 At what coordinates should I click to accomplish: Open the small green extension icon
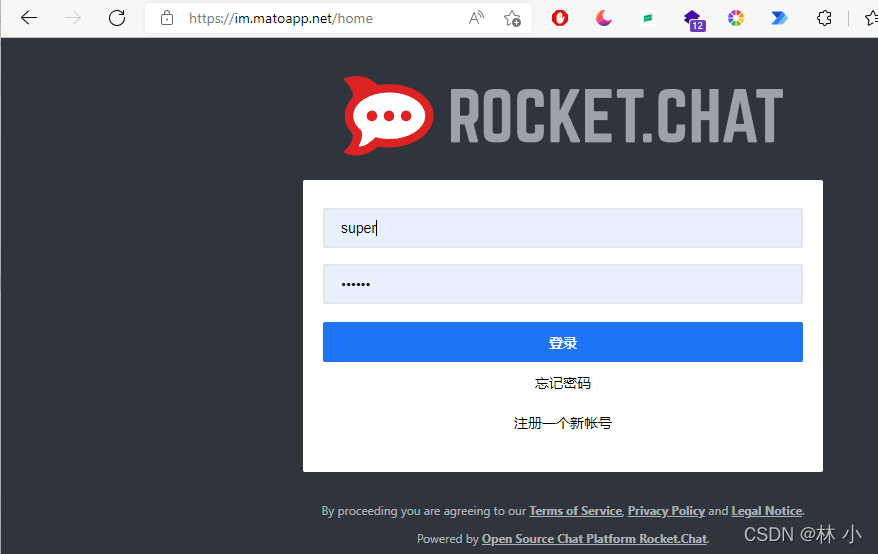(648, 18)
